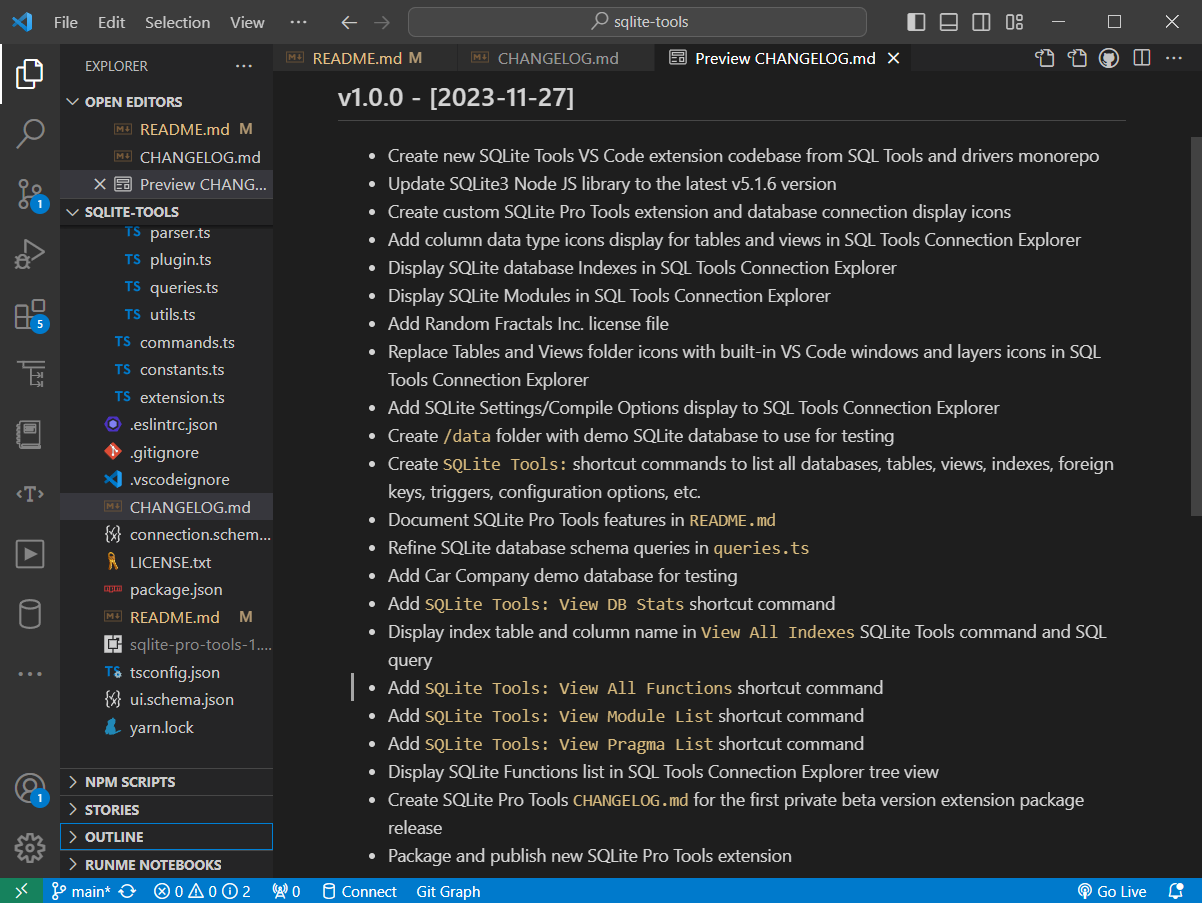Collapse the SQLITE-TOOLS folder section
The image size is (1202, 903).
[166, 212]
